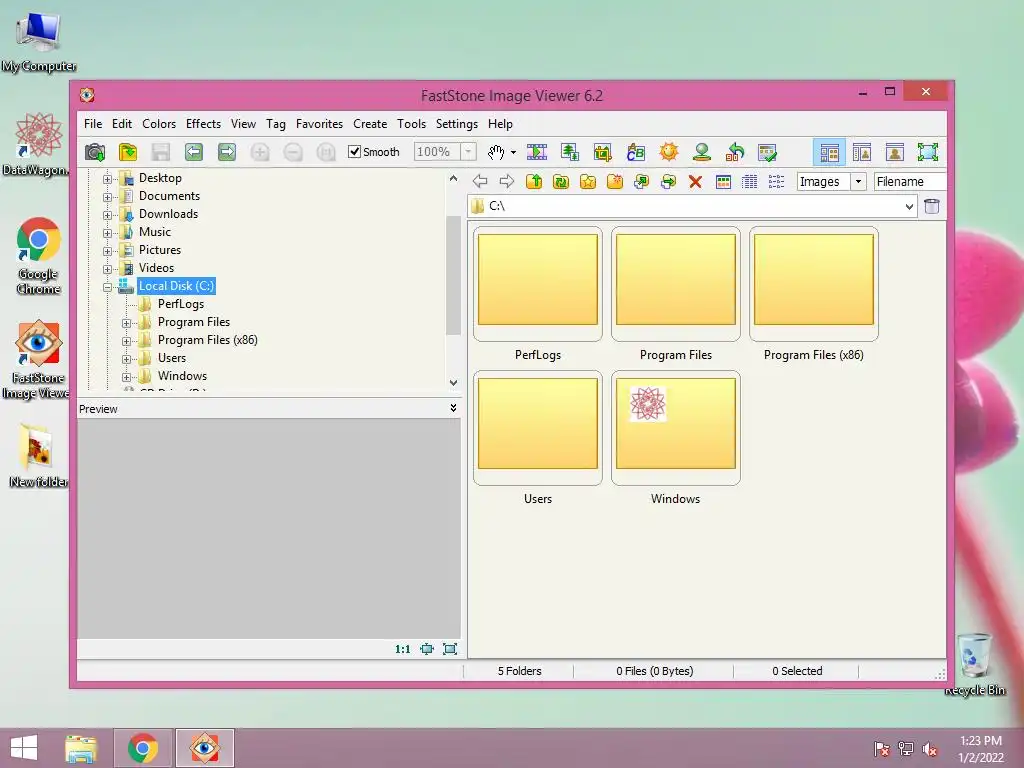Open the hand cursor dropdown arrow
This screenshot has width=1024, height=768.
[x=513, y=153]
